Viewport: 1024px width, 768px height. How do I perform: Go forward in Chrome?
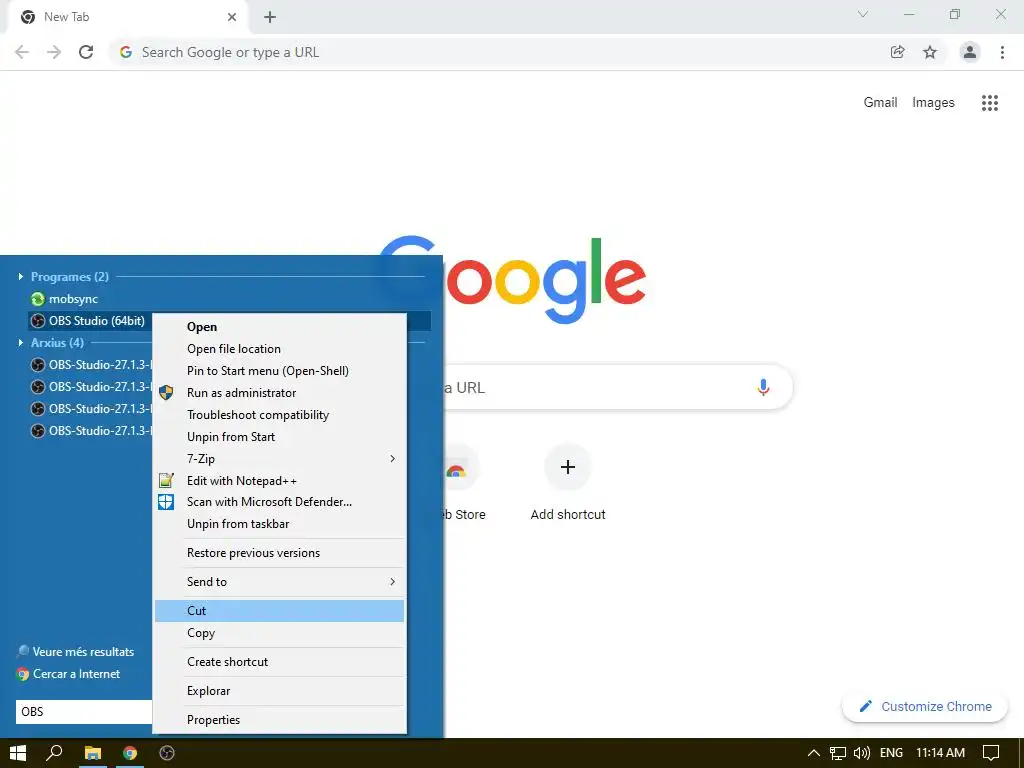pyautogui.click(x=54, y=52)
